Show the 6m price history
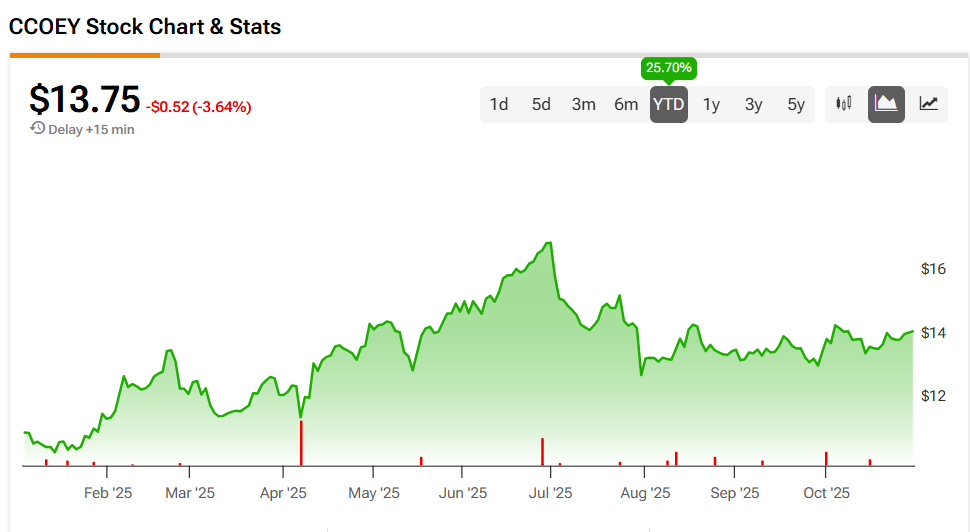Screen dimensions: 970x532 pos(626,104)
